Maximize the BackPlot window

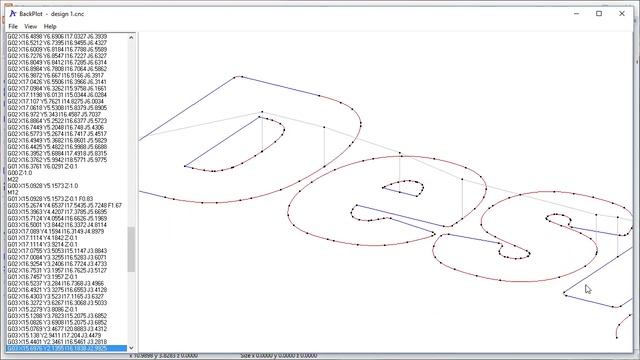pos(599,13)
